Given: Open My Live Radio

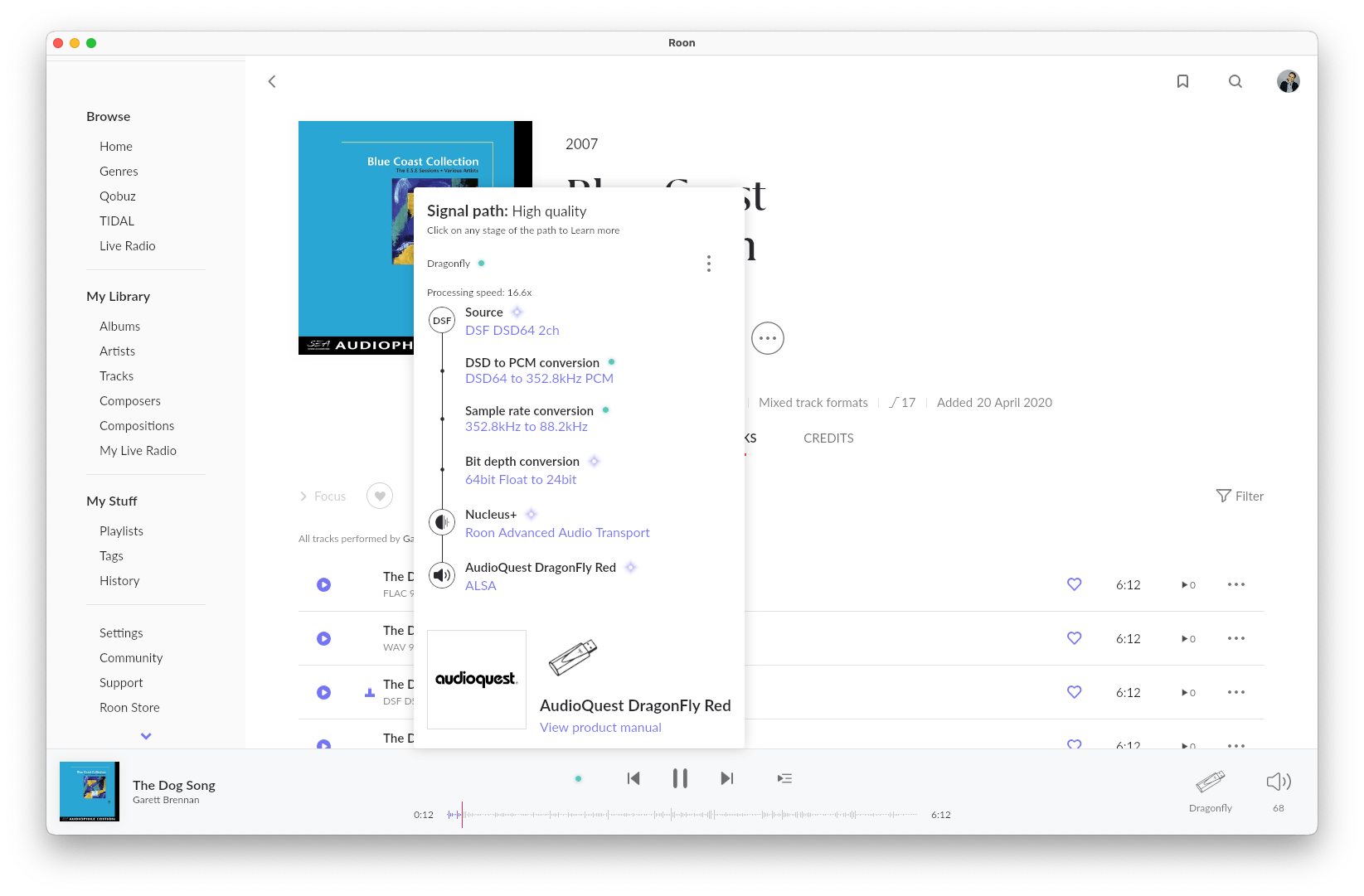Looking at the screenshot, I should click(x=138, y=451).
